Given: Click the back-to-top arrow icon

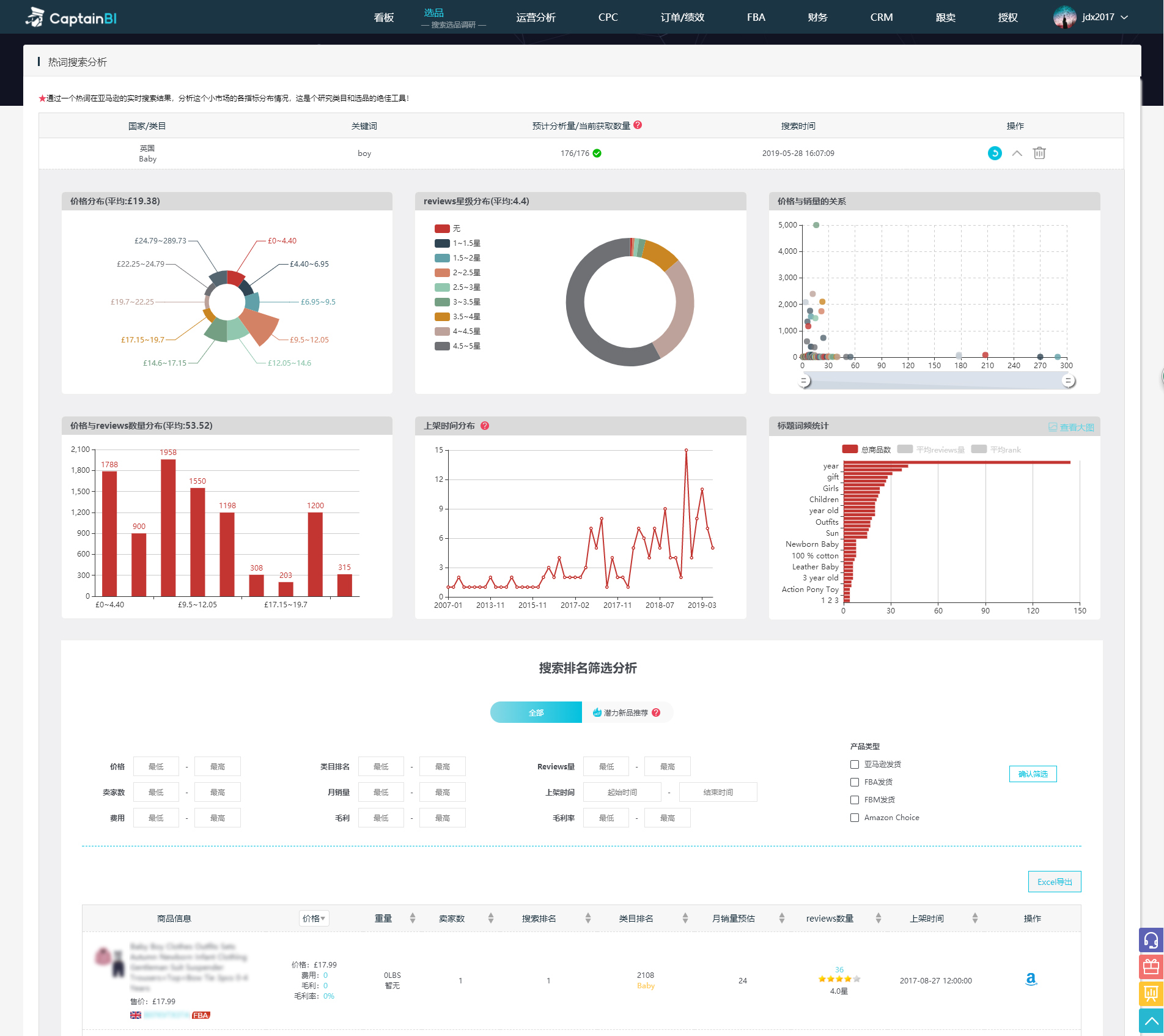Looking at the screenshot, I should click(x=1151, y=1021).
